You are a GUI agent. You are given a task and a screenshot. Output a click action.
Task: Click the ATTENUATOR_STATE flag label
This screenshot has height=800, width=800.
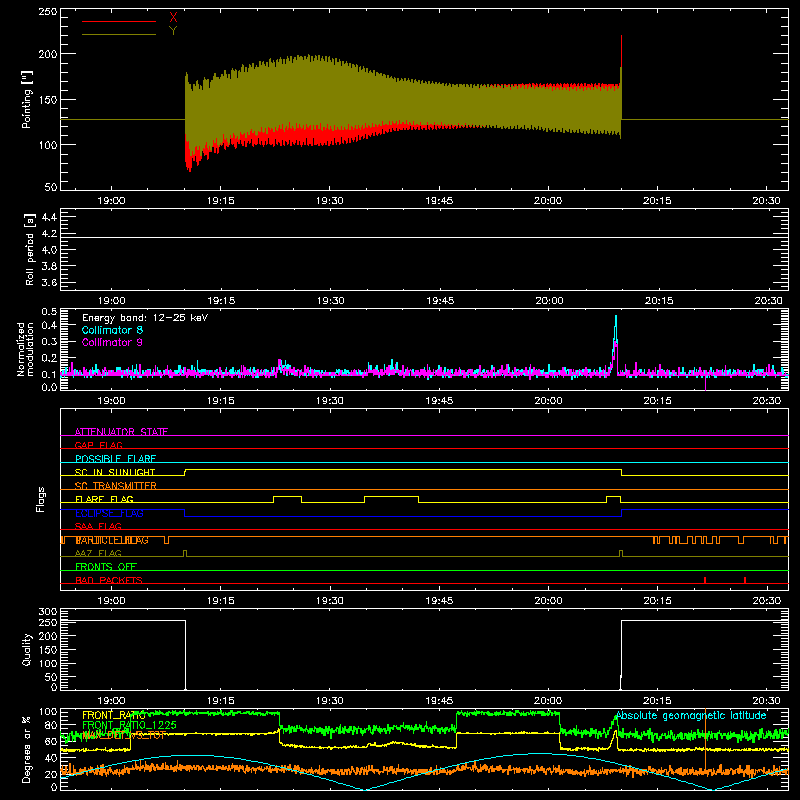pyautogui.click(x=121, y=432)
